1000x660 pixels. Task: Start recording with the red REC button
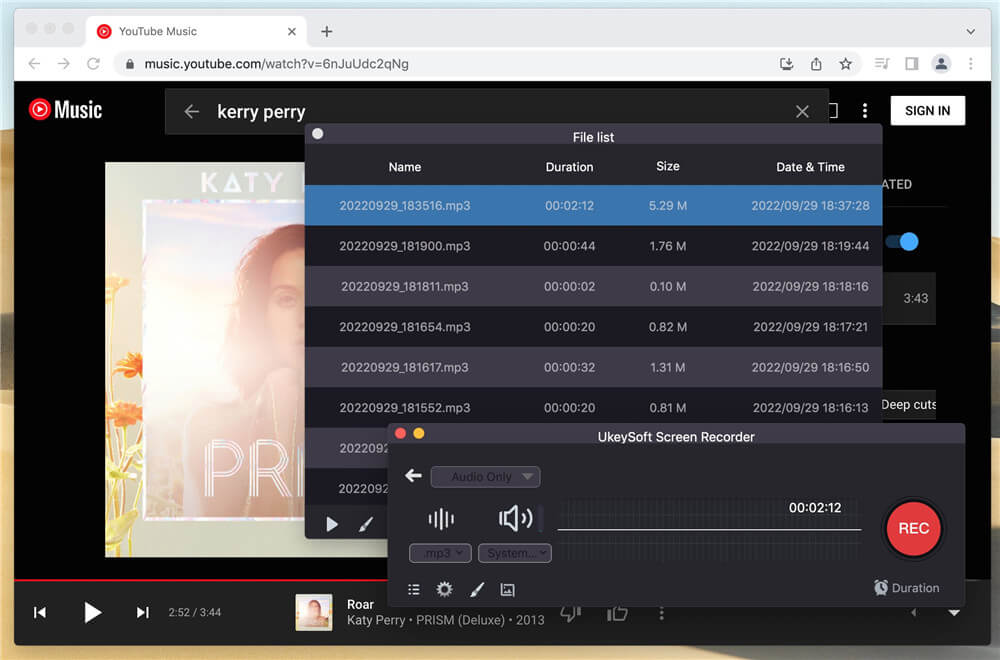tap(913, 528)
